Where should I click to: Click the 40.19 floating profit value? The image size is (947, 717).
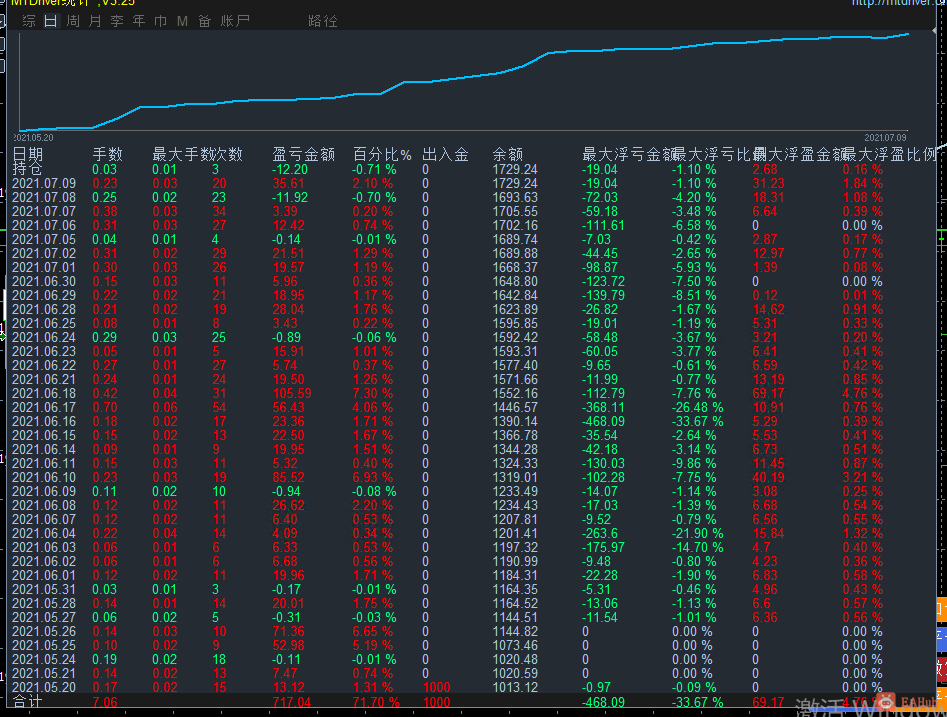click(768, 477)
